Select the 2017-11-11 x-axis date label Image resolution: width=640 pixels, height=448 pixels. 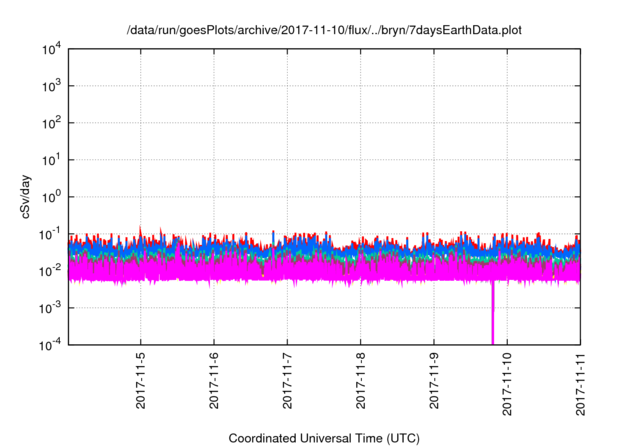580,384
